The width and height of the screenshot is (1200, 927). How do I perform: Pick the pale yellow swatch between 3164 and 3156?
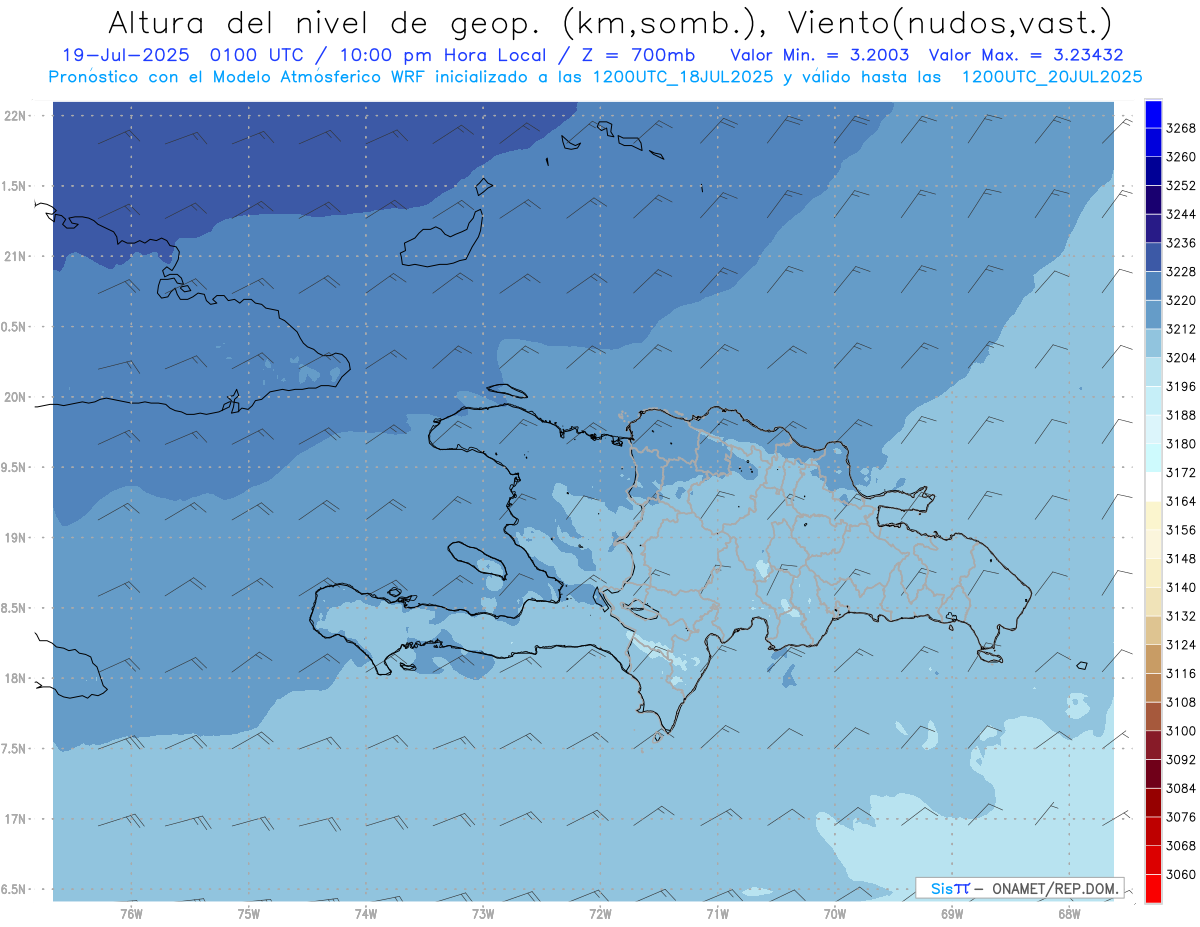[1153, 516]
